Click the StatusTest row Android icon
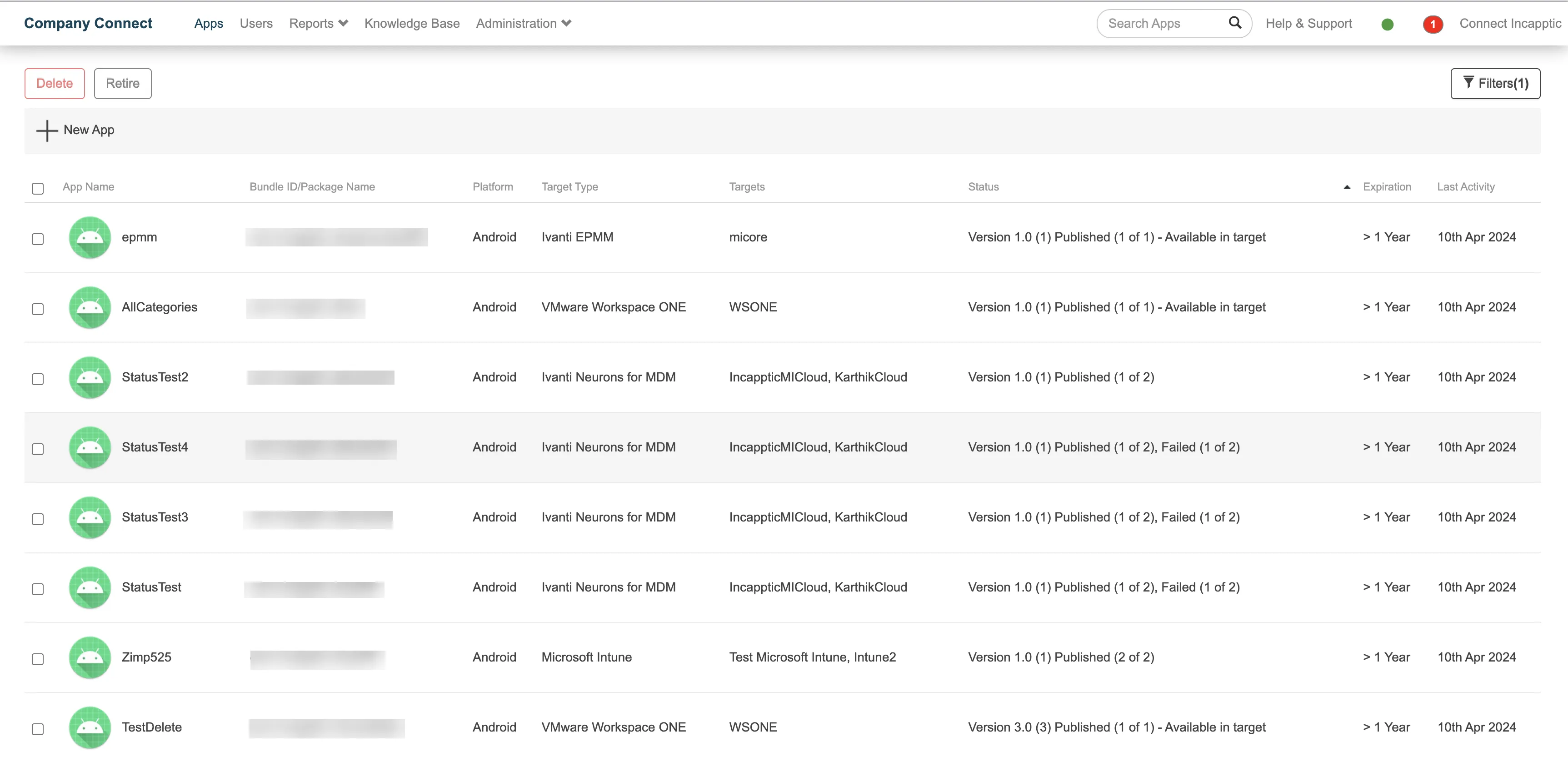Image resolution: width=1568 pixels, height=762 pixels. click(x=90, y=588)
